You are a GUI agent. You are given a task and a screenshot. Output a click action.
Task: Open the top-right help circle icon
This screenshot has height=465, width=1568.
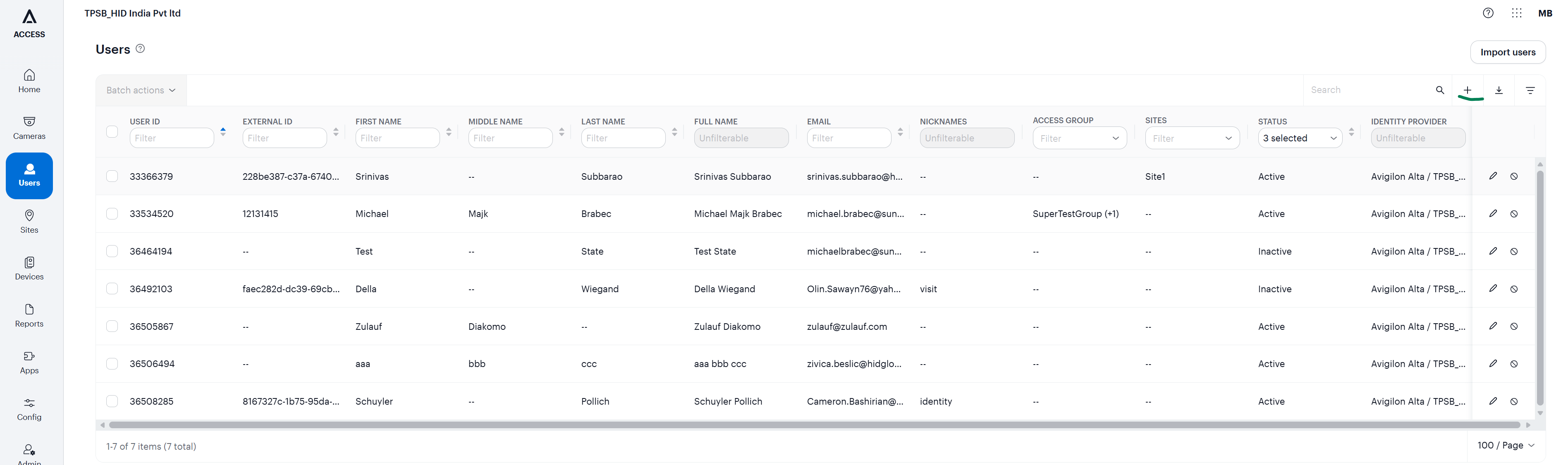tap(1488, 13)
